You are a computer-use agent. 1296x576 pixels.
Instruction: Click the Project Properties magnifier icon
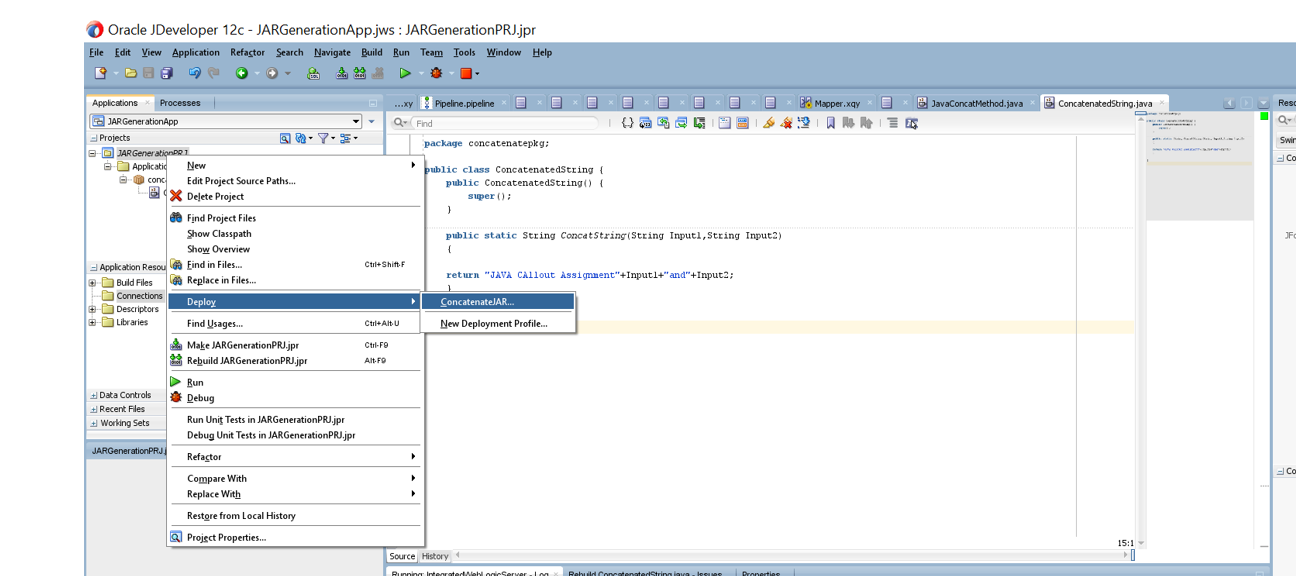tap(176, 537)
